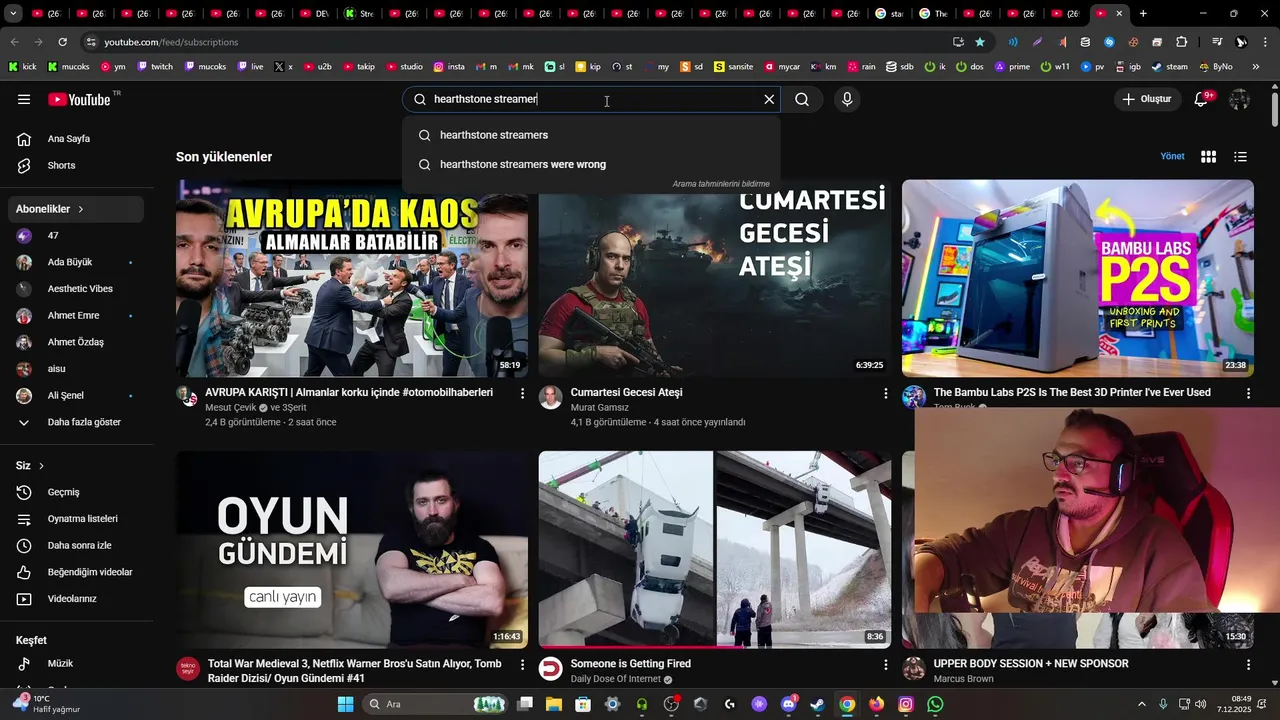Open the notifications bell
1280x720 pixels.
[x=1202, y=99]
